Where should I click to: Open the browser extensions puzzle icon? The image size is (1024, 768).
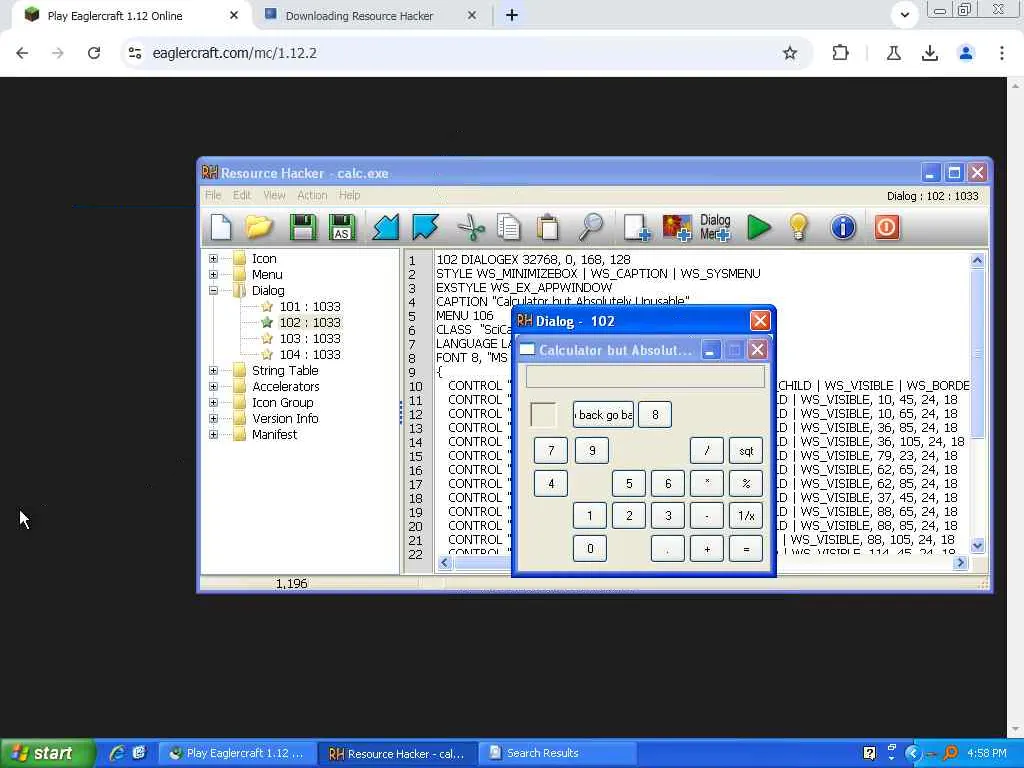click(x=840, y=53)
